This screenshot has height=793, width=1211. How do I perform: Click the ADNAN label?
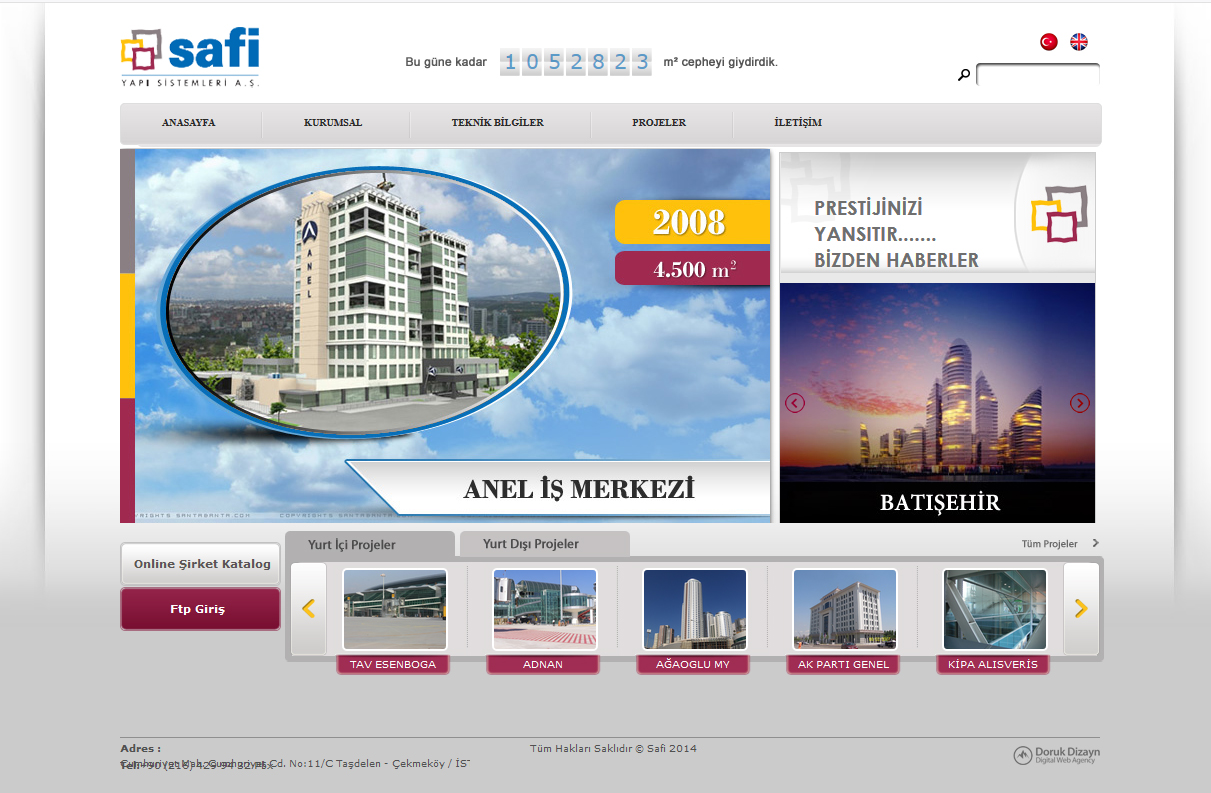[x=543, y=664]
